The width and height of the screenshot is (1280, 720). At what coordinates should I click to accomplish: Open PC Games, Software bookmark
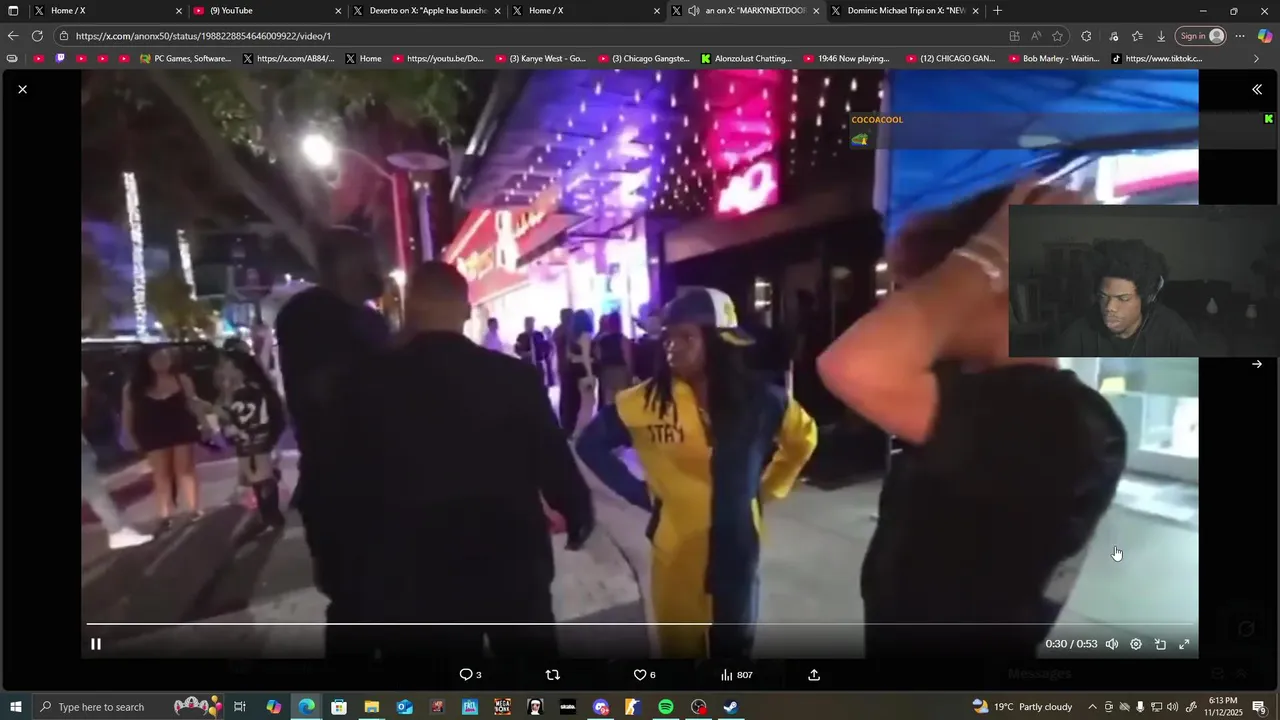coord(185,59)
